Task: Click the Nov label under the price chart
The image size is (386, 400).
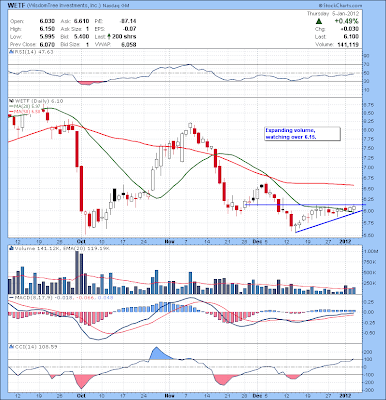Action: tap(170, 241)
